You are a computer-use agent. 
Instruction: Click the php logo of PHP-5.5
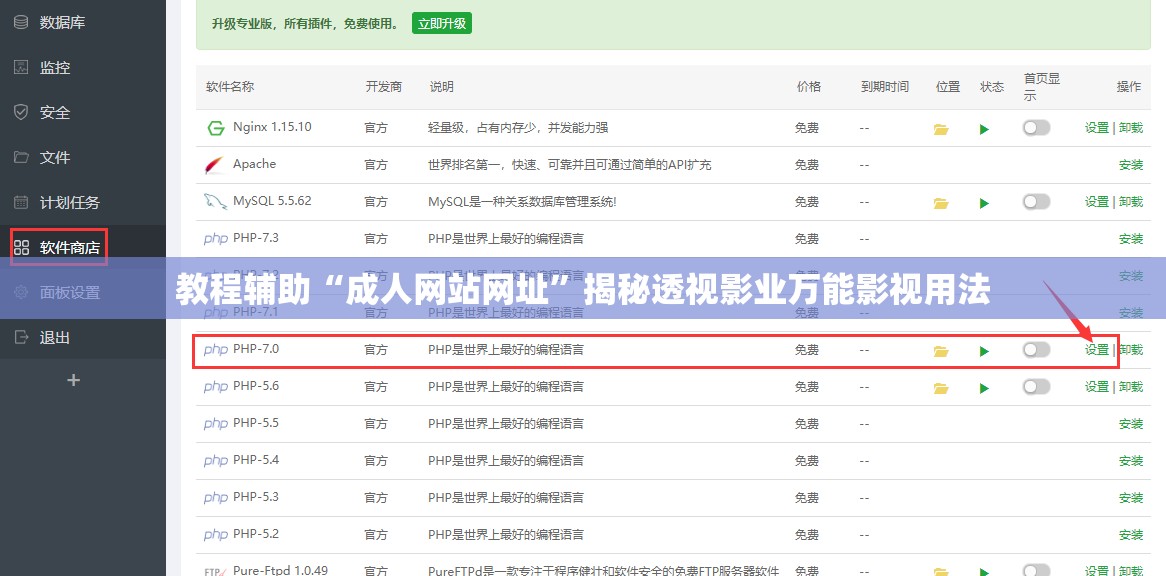click(216, 424)
